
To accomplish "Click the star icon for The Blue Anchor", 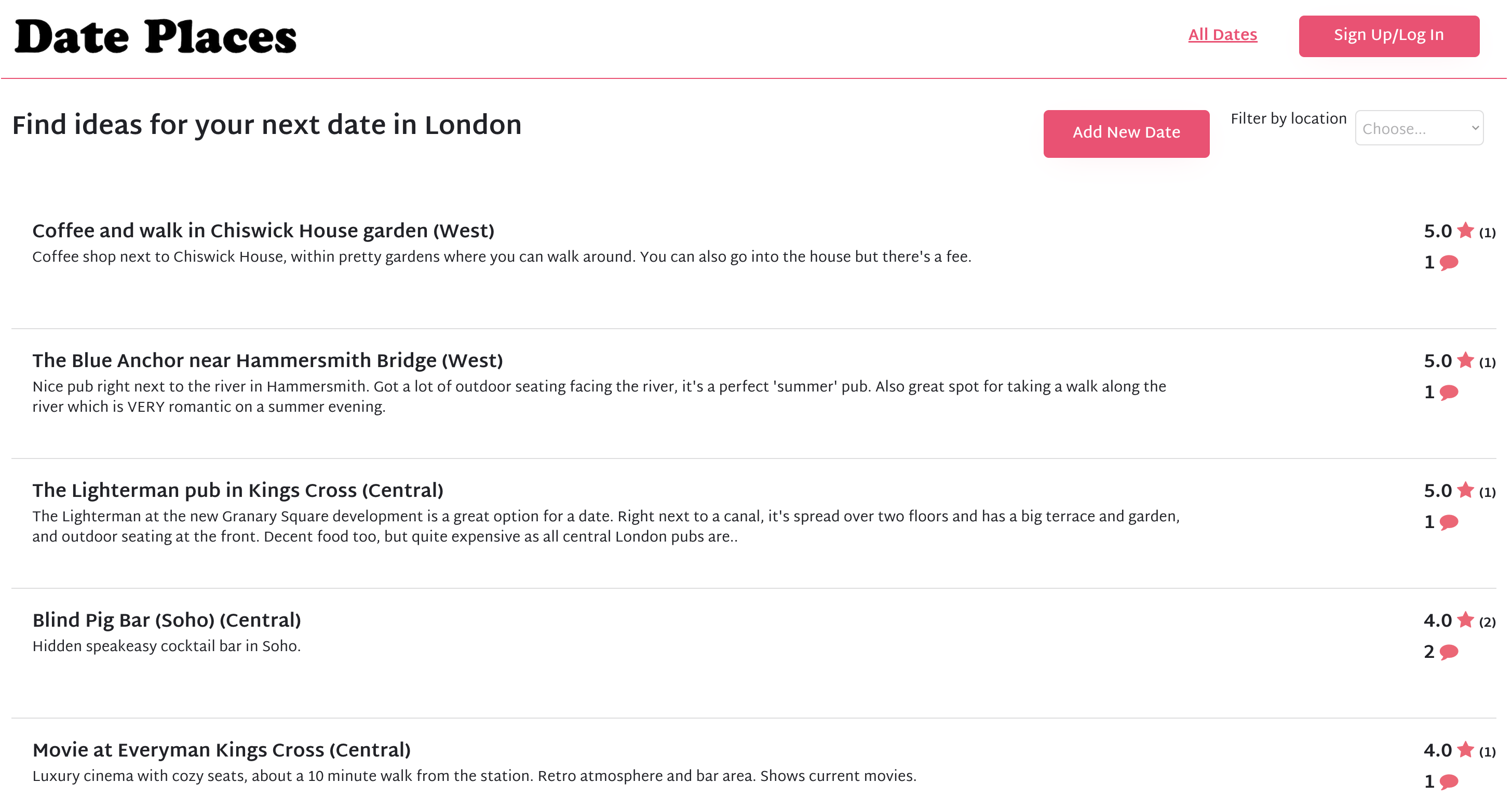I will coord(1466,360).
